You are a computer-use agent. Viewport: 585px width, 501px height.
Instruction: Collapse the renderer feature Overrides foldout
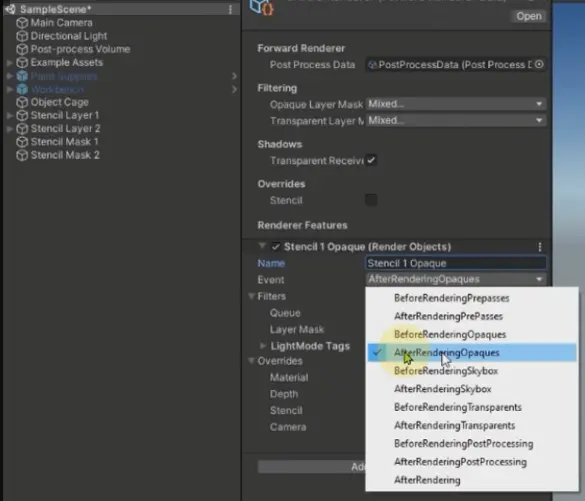coord(251,361)
